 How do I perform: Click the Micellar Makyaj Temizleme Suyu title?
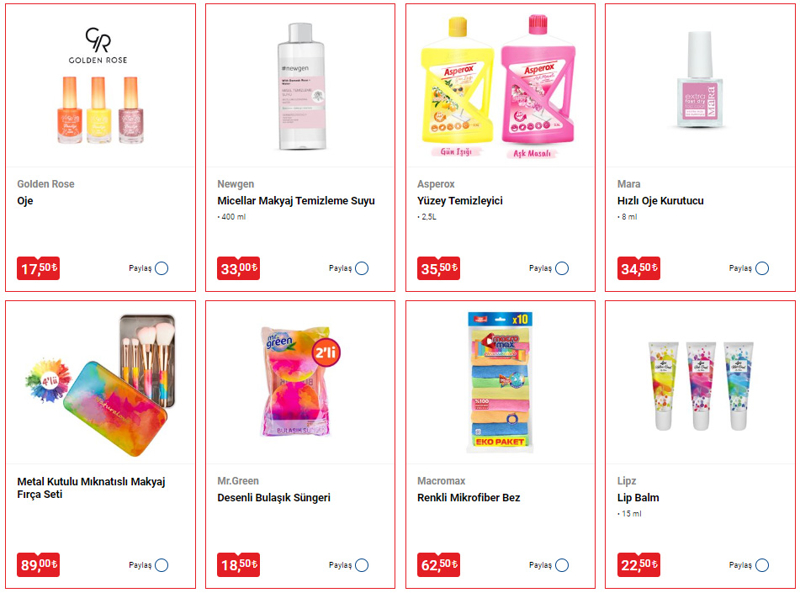[296, 201]
